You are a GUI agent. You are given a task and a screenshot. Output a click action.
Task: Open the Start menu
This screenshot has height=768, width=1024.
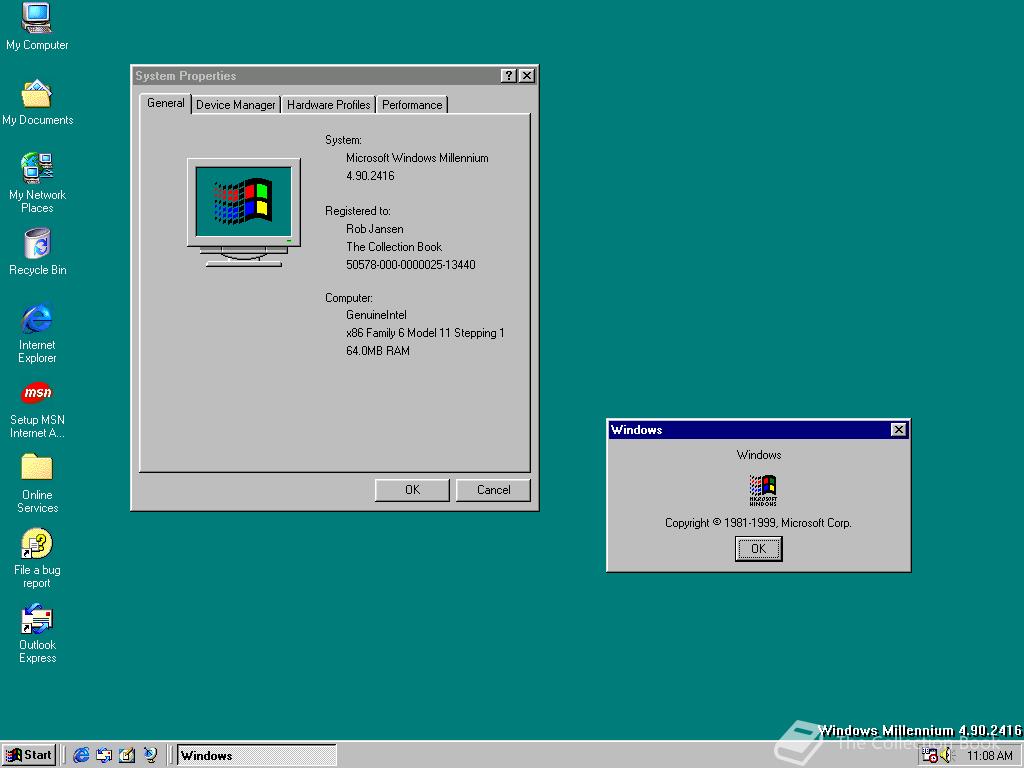click(x=29, y=755)
